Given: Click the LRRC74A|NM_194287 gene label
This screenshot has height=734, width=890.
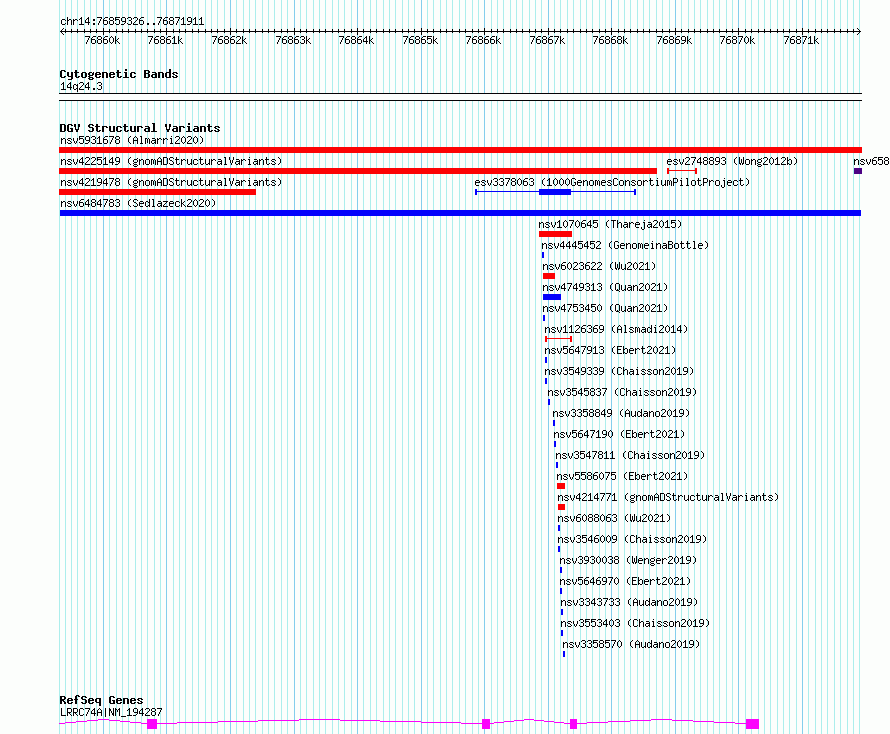Looking at the screenshot, I should [x=111, y=712].
